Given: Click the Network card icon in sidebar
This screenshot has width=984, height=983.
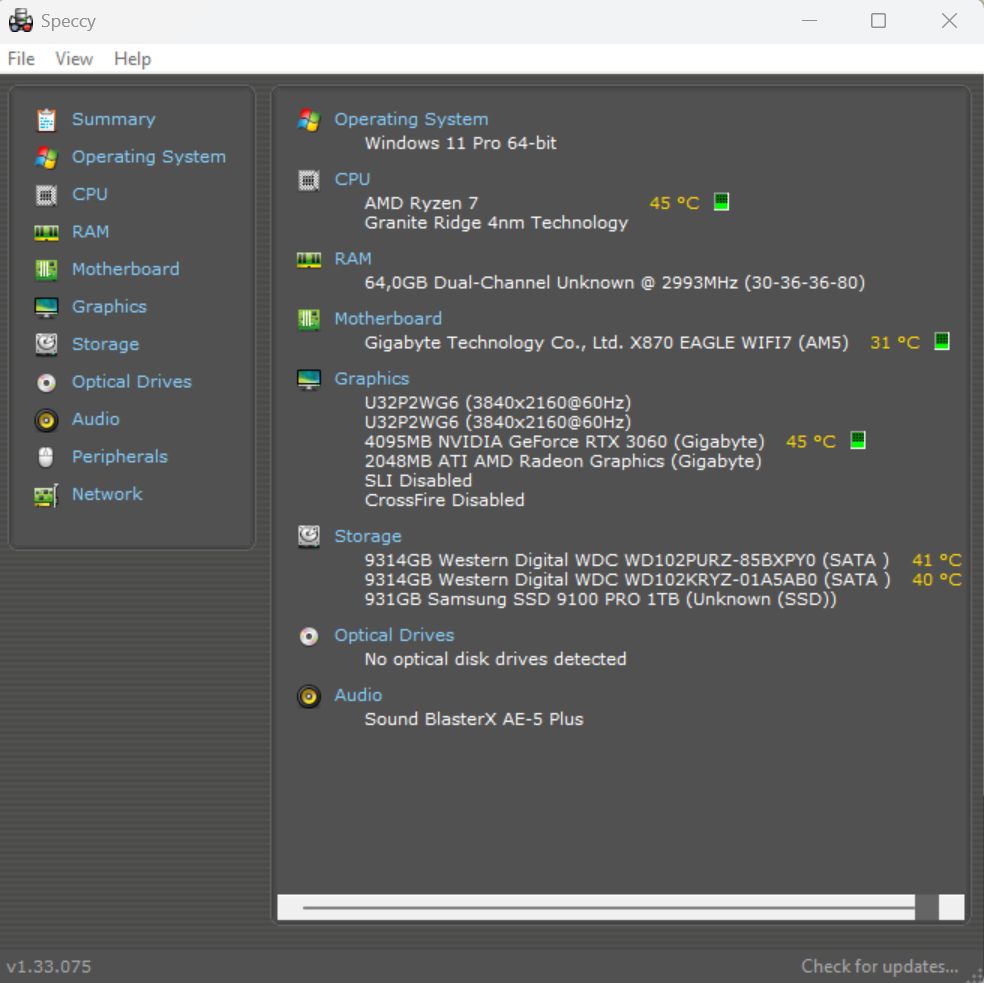Looking at the screenshot, I should (x=46, y=495).
